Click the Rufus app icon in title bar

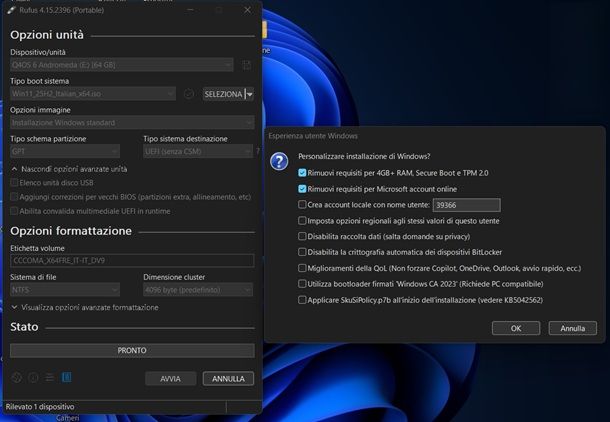[11, 10]
